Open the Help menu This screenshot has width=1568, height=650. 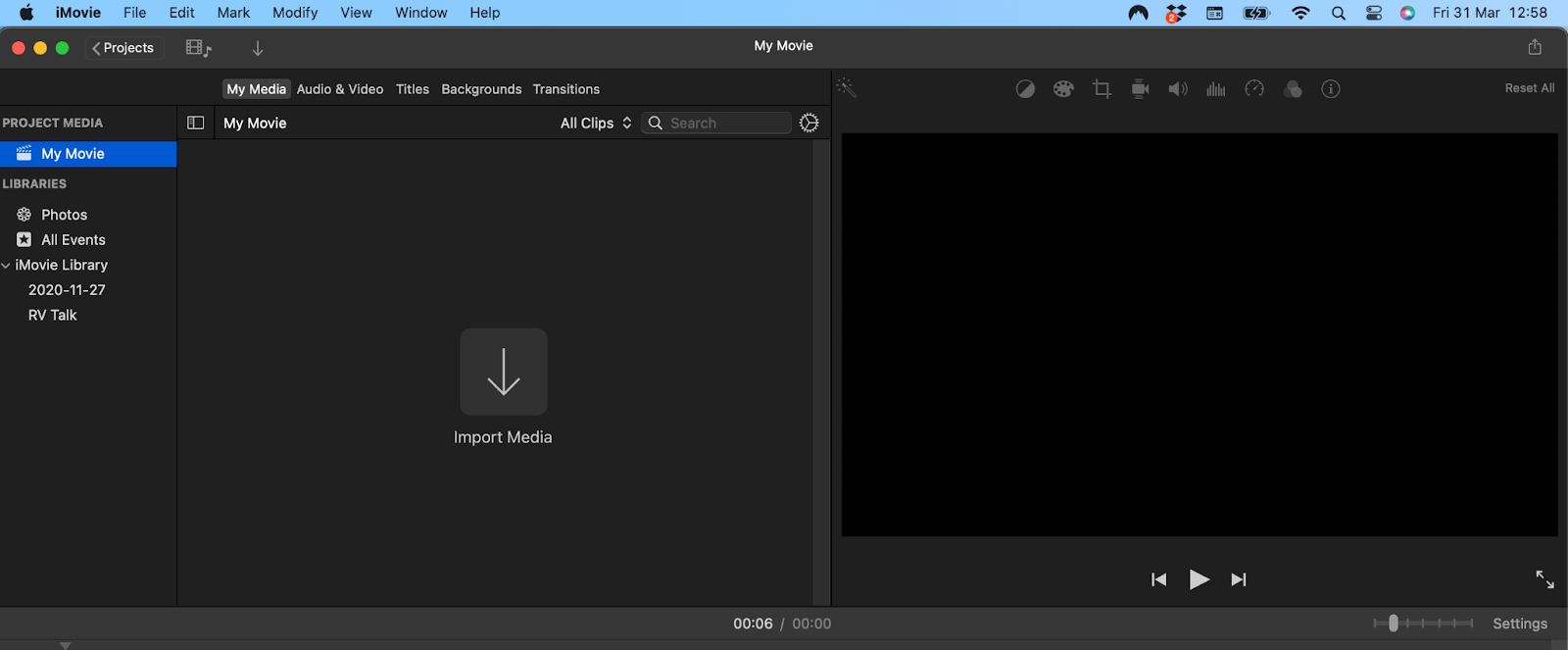(x=485, y=13)
